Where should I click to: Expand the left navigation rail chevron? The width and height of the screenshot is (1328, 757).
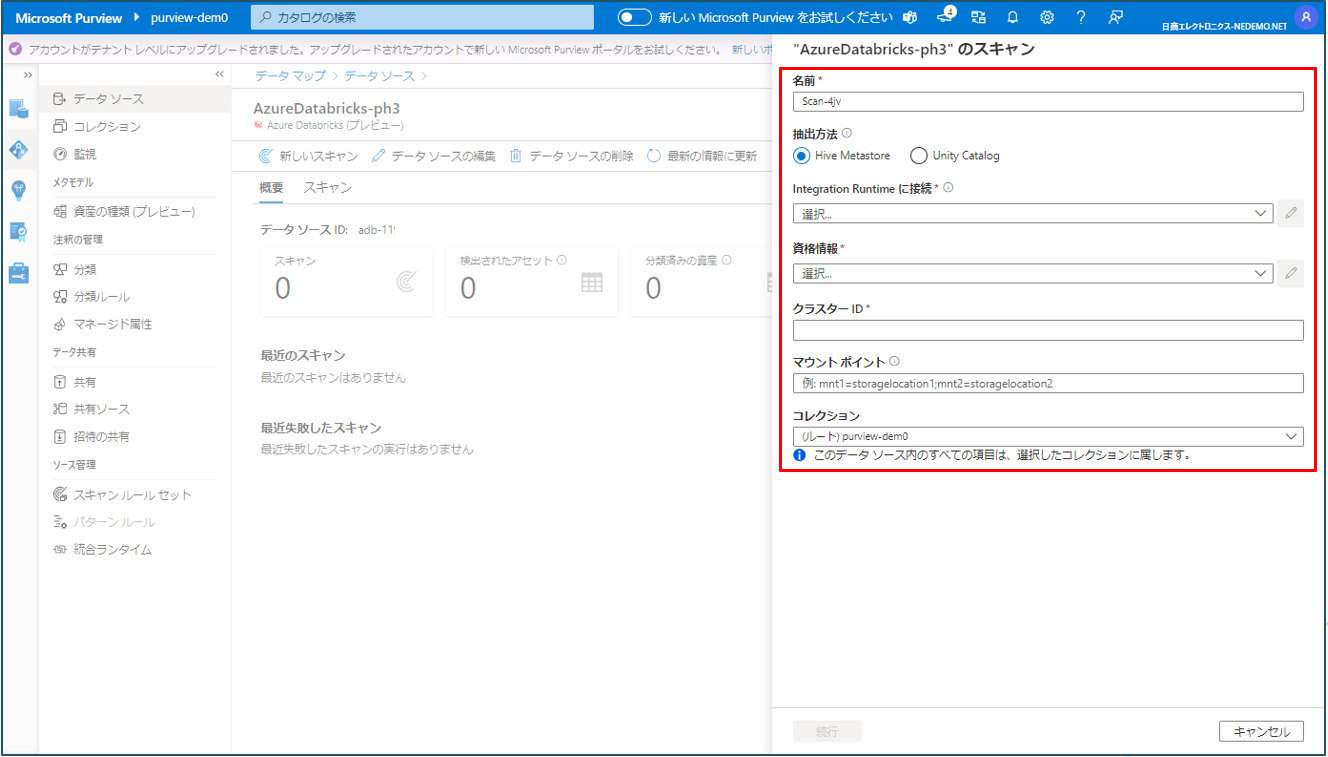click(28, 75)
